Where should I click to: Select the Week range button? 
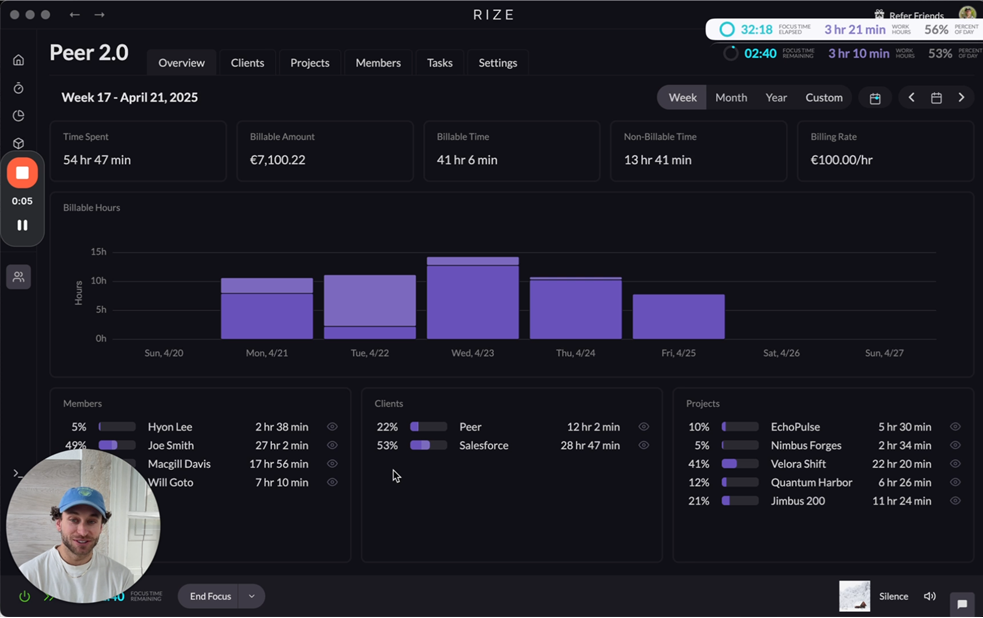pos(682,98)
